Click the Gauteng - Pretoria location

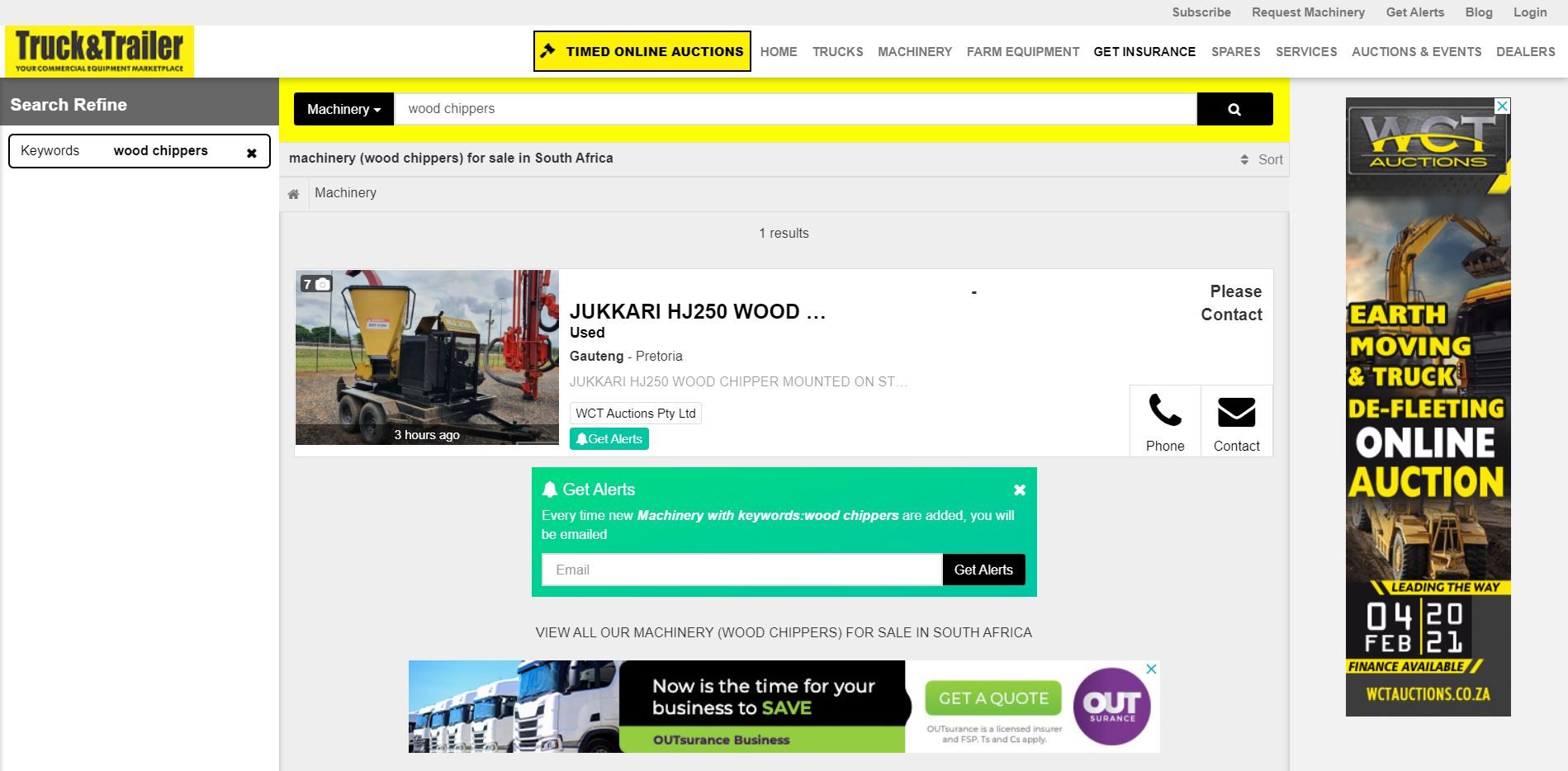coord(626,357)
